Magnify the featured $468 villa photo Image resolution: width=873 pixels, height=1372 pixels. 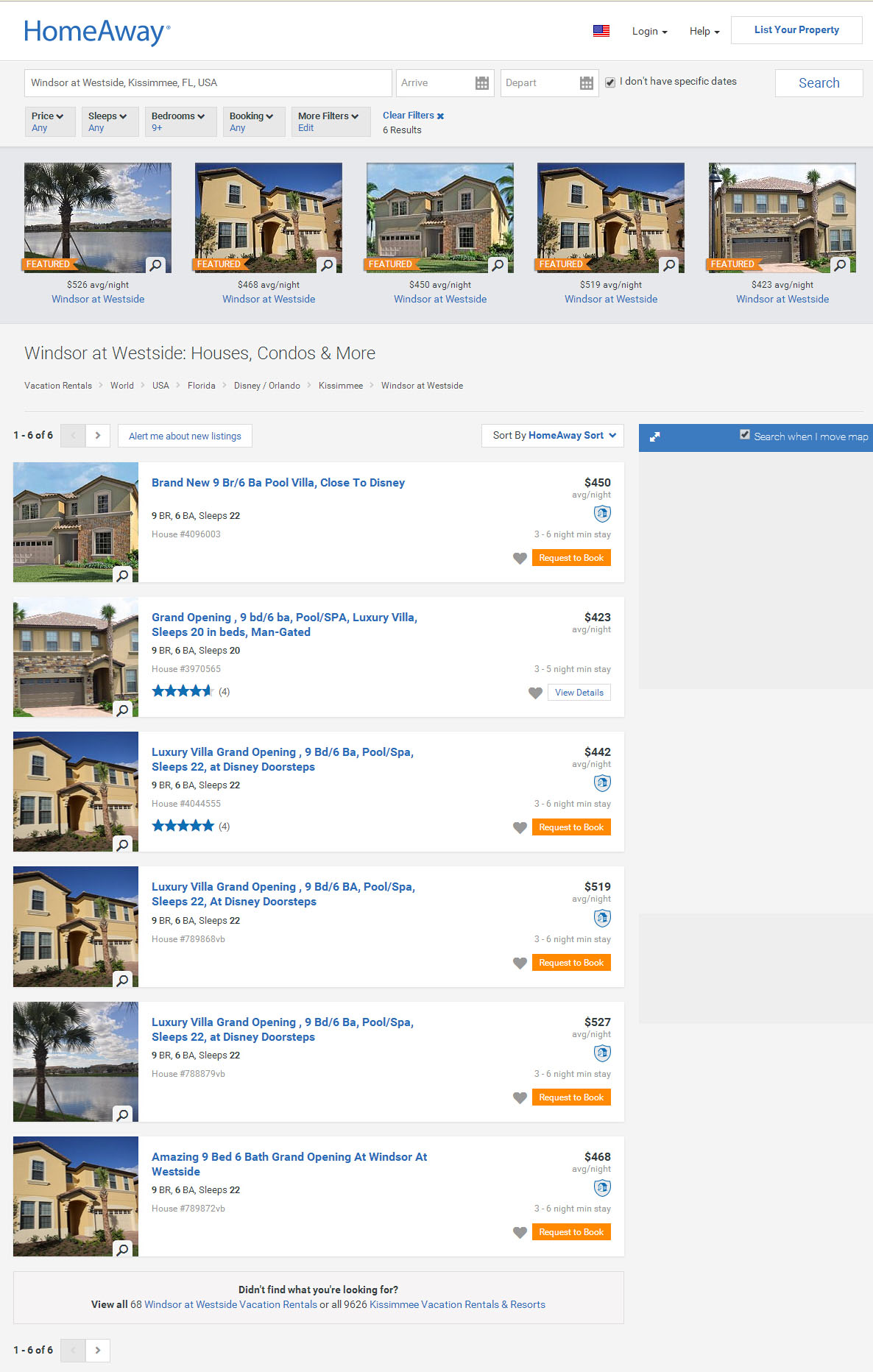pos(327,265)
